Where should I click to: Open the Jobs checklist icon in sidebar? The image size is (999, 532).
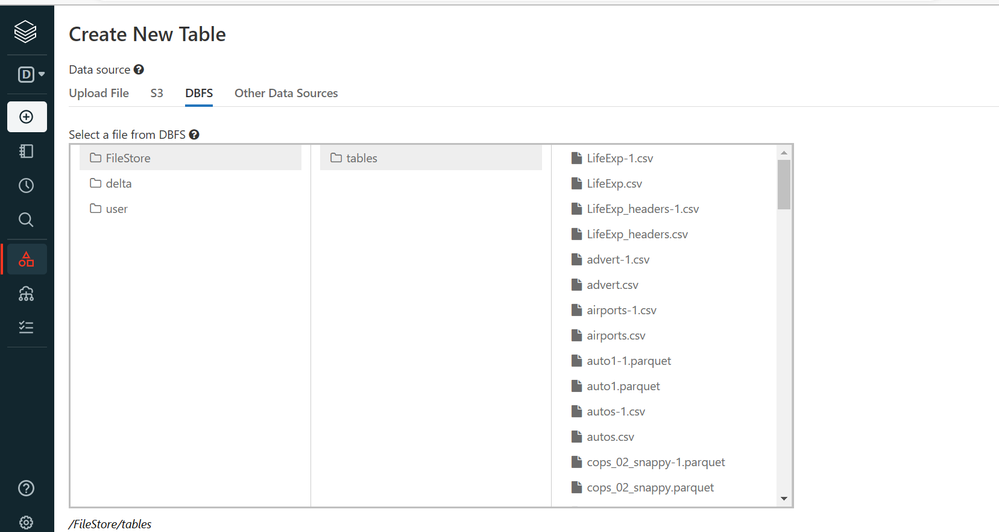click(27, 327)
